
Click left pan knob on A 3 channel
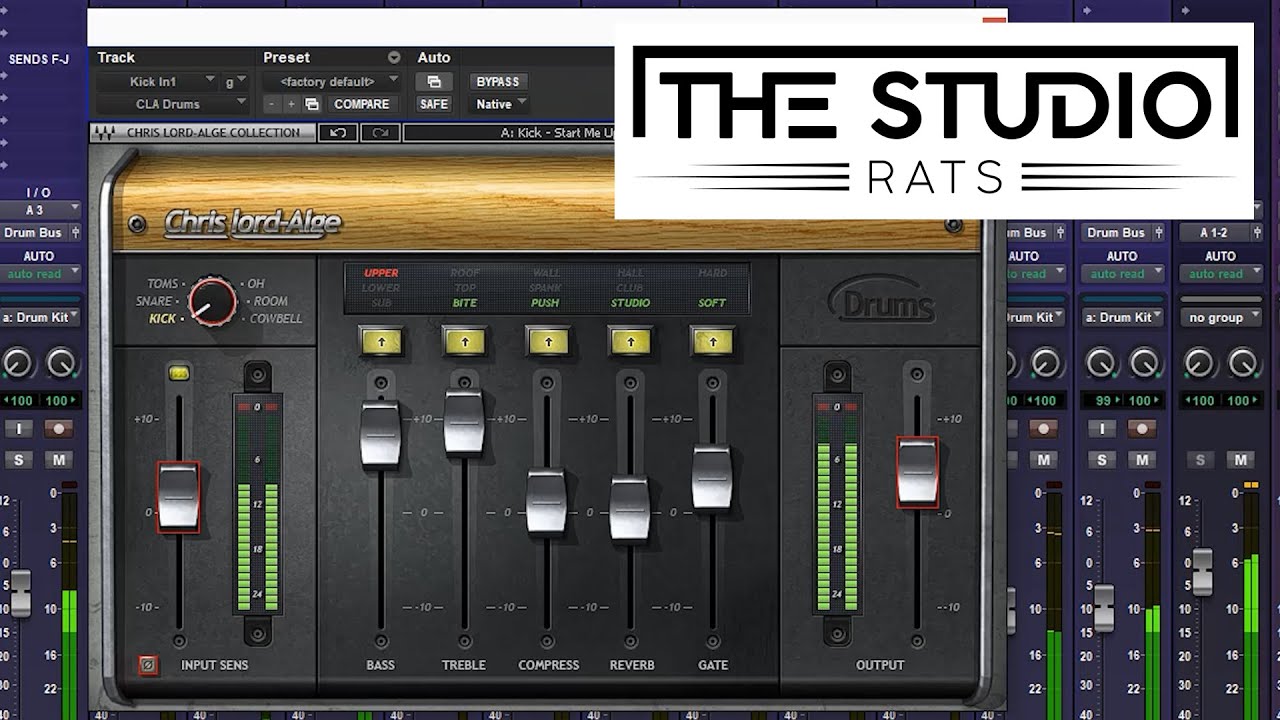coord(17,363)
